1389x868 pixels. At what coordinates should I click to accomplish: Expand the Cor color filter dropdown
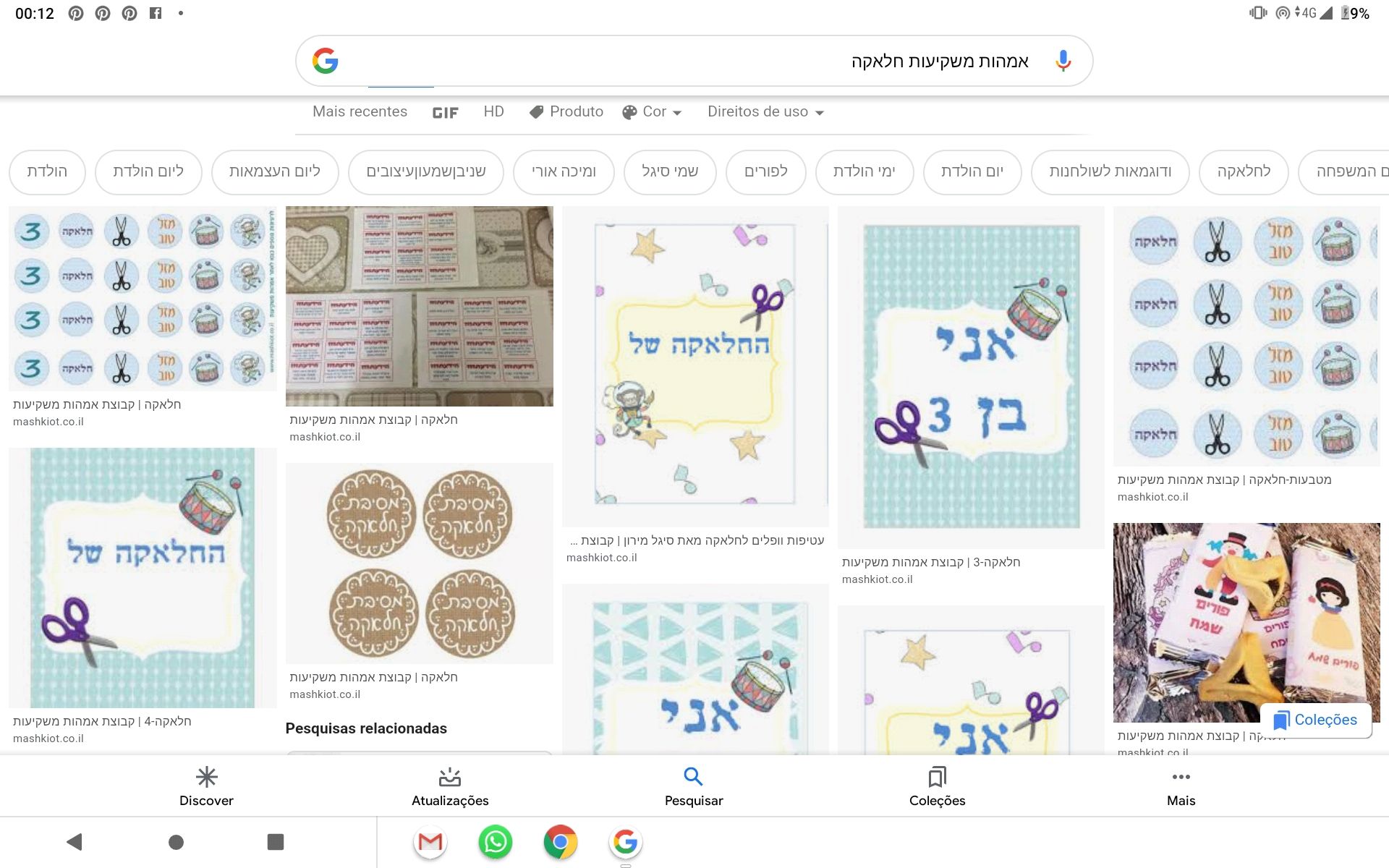(652, 112)
